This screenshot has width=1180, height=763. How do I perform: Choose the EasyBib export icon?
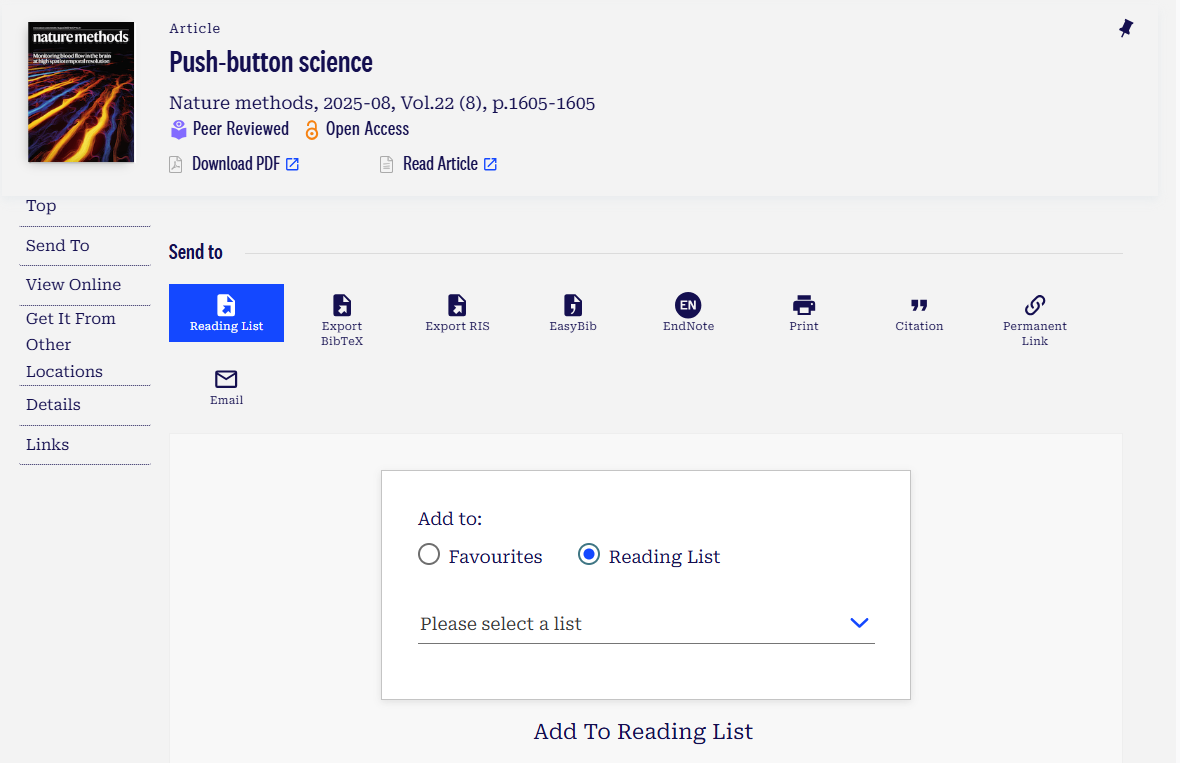[x=573, y=305]
